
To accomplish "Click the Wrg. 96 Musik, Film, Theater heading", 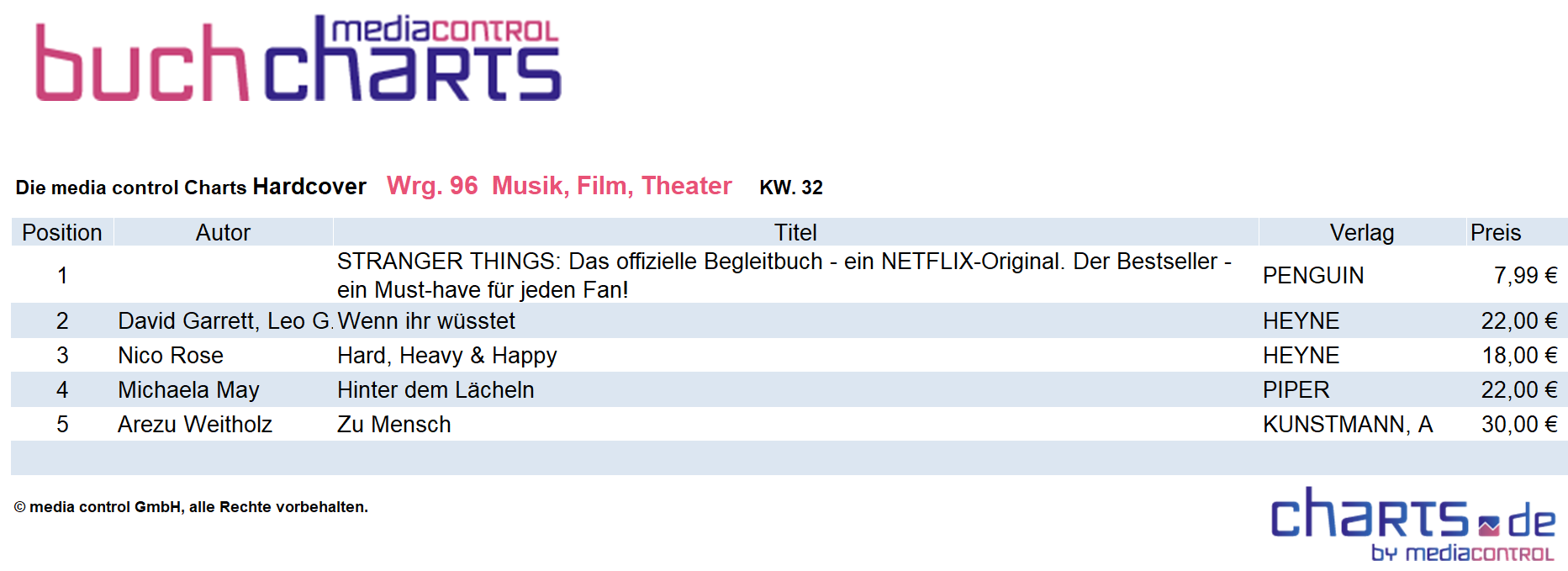I will click(559, 186).
